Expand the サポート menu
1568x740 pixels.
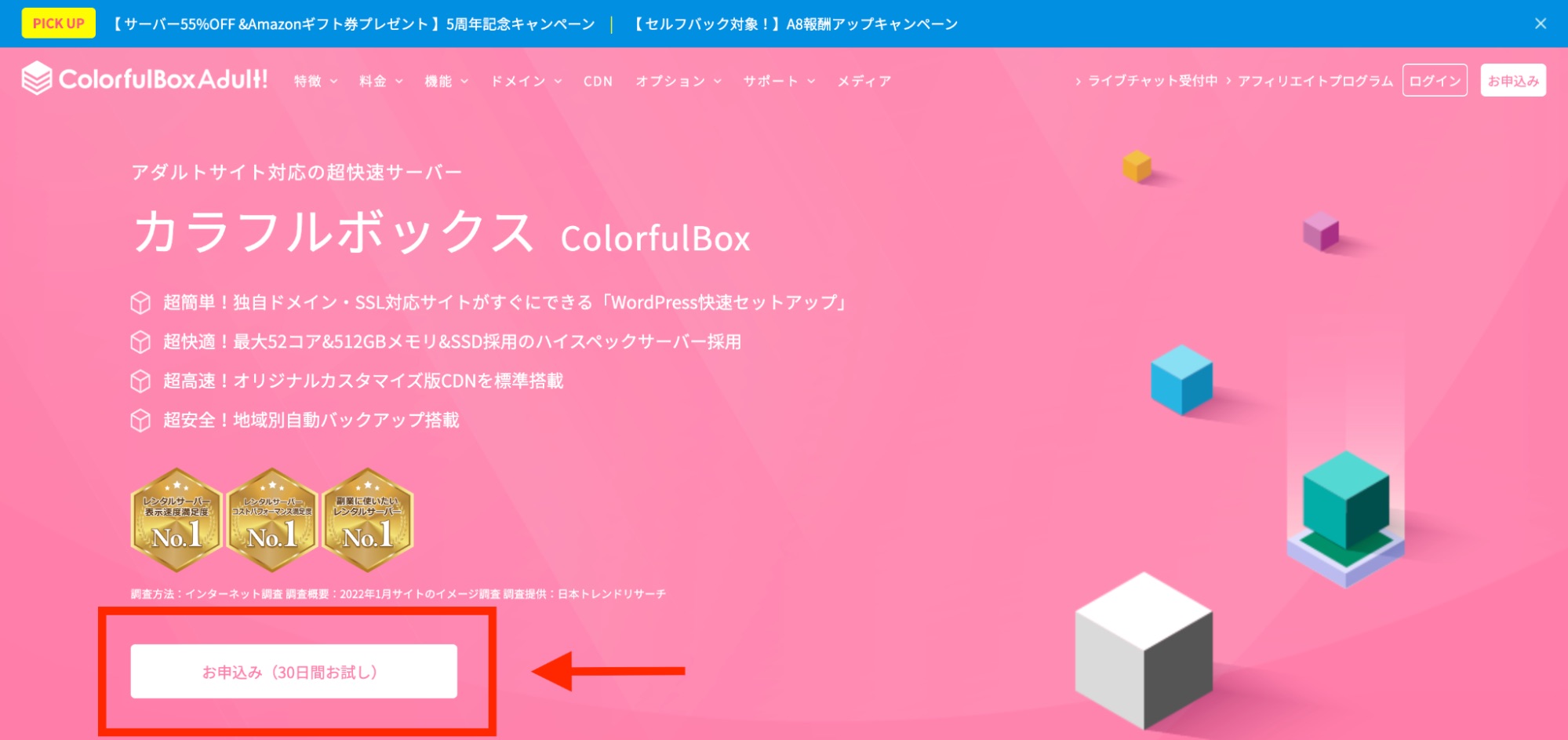(780, 81)
